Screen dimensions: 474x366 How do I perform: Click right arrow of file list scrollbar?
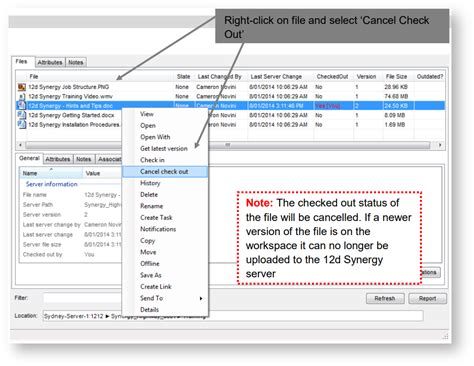coord(440,145)
